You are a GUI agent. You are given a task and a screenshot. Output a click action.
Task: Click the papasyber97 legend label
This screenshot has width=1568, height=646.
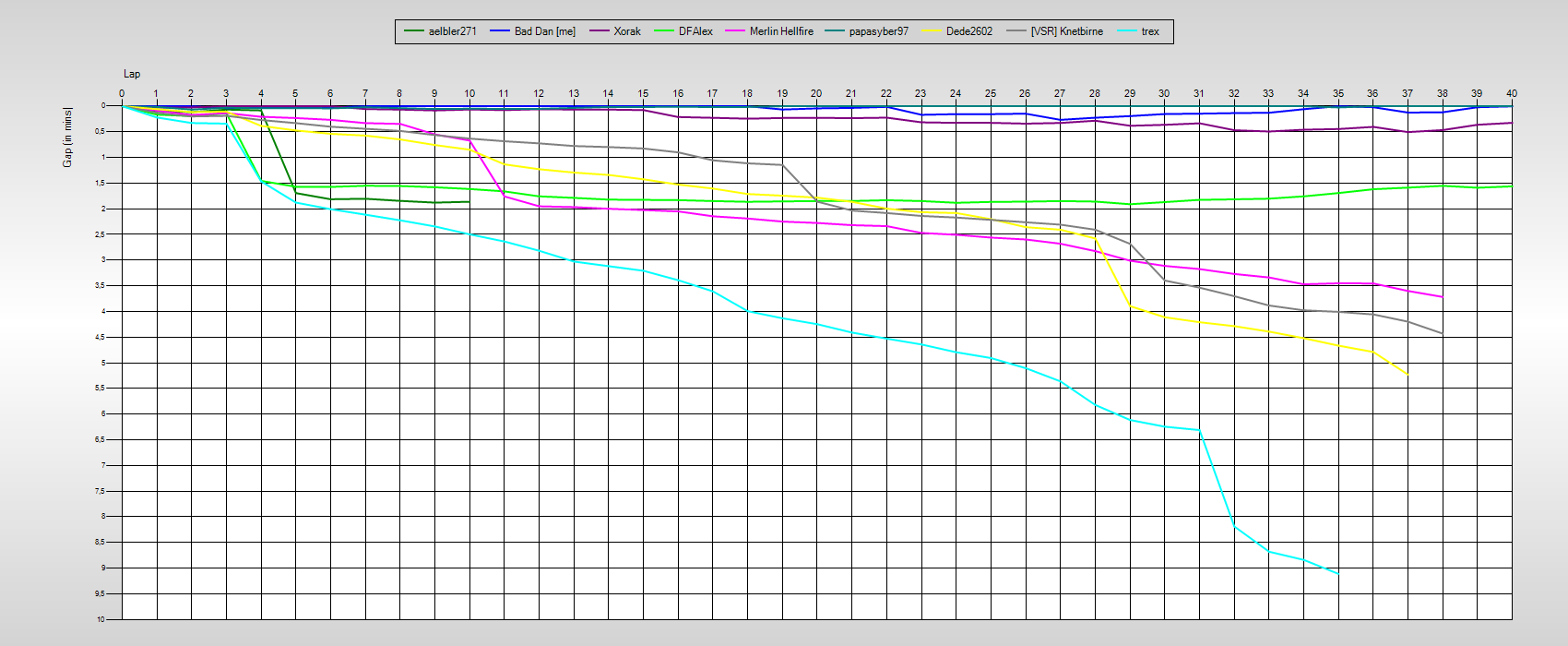(x=878, y=31)
